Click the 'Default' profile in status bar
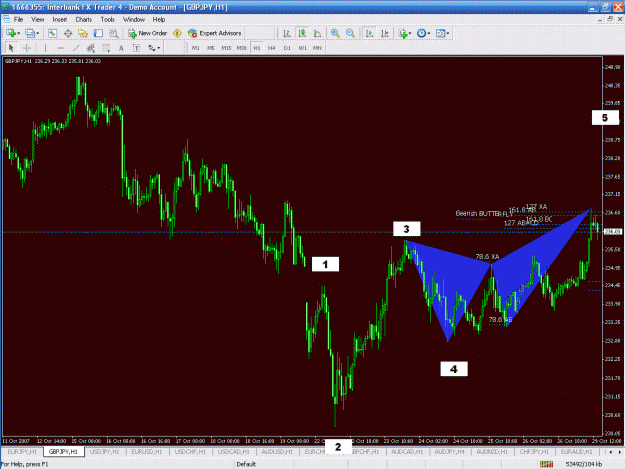 pyautogui.click(x=246, y=464)
